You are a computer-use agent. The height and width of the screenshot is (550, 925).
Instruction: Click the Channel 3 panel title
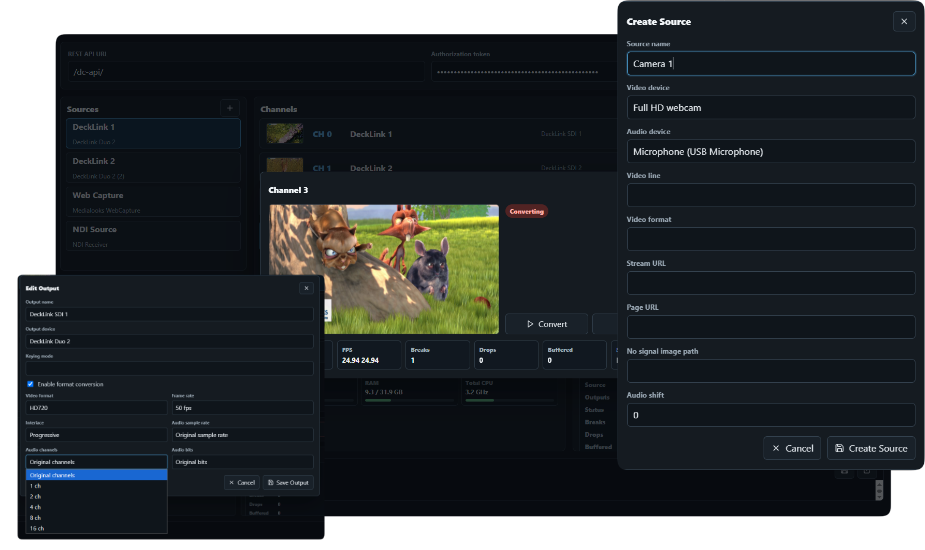click(288, 190)
